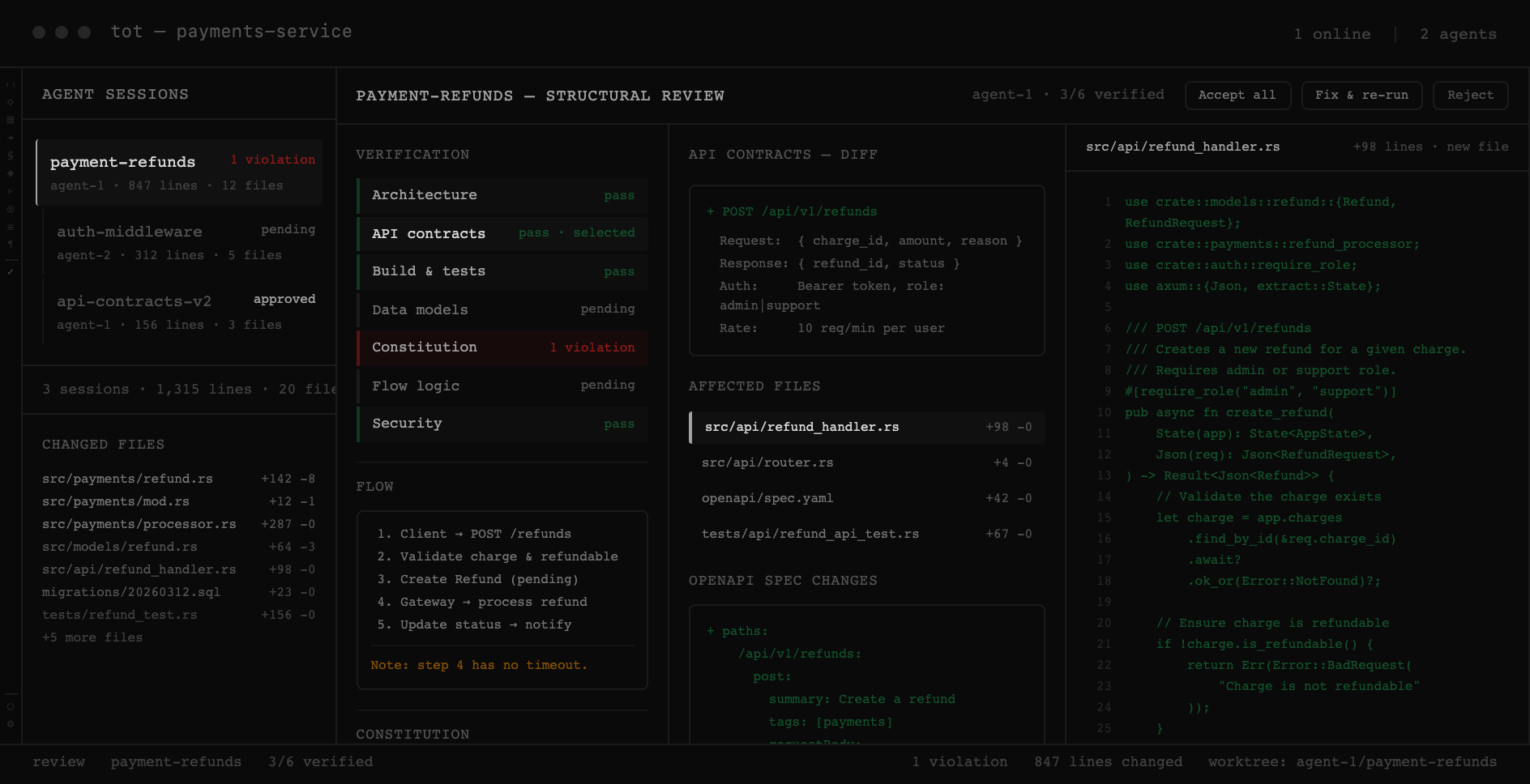Screen dimensions: 1530x784
Task: Click 'summary: Create a refund' in OpenAPI spec
Action: click(862, 699)
